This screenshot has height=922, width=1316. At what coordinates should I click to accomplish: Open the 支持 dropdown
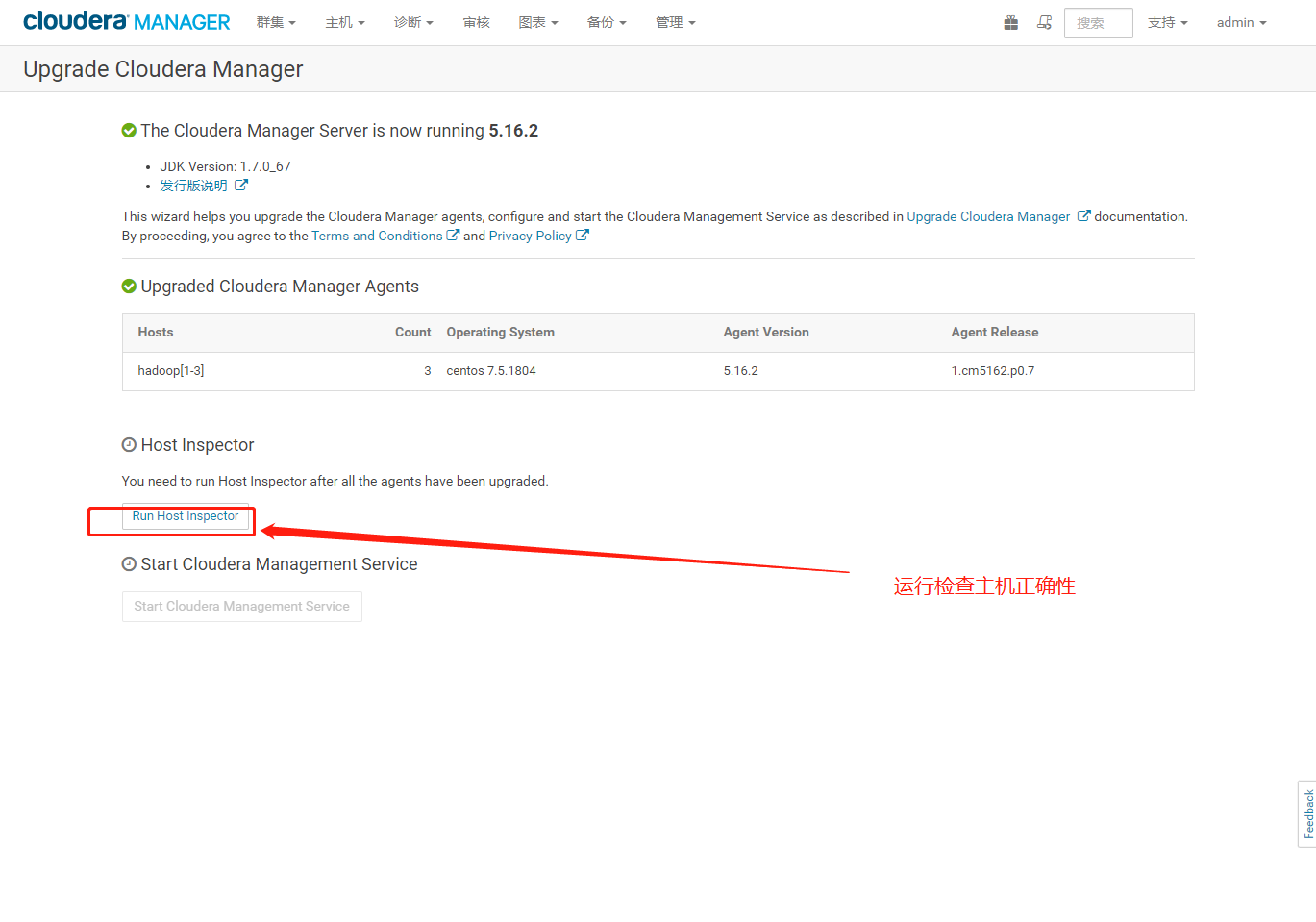pyautogui.click(x=1168, y=22)
